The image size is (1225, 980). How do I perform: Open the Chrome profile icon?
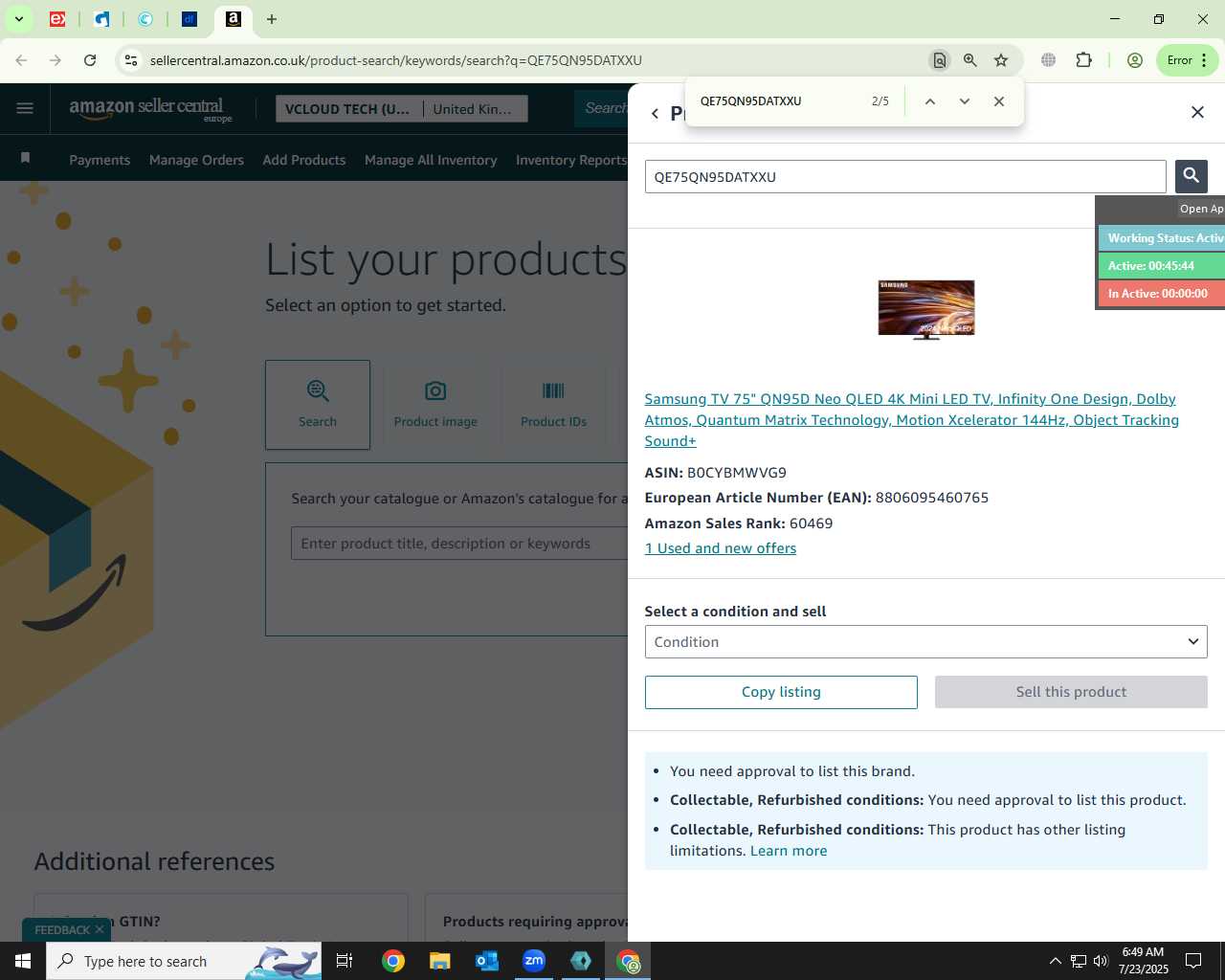[1135, 60]
